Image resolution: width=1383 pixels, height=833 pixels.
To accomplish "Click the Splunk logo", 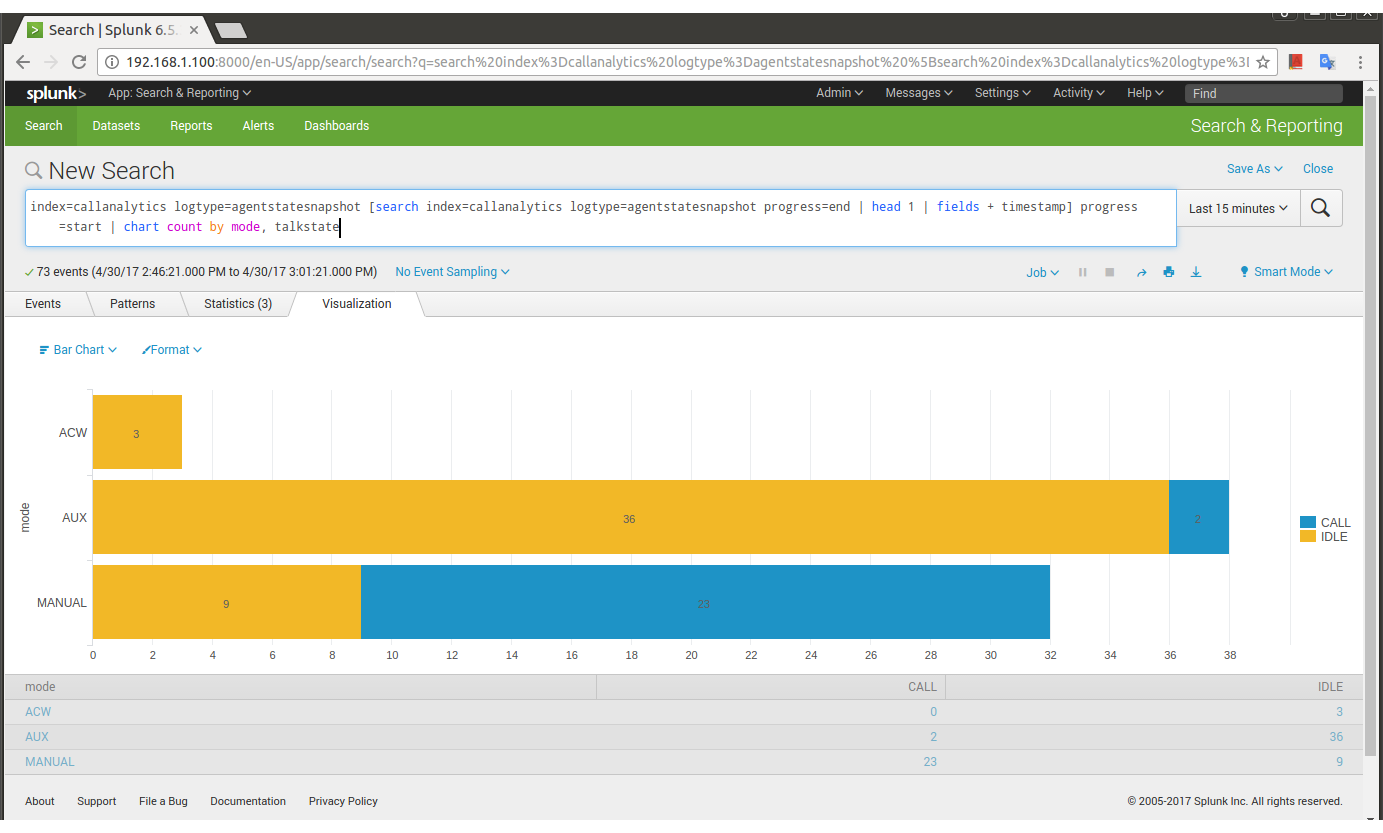I will 56,93.
